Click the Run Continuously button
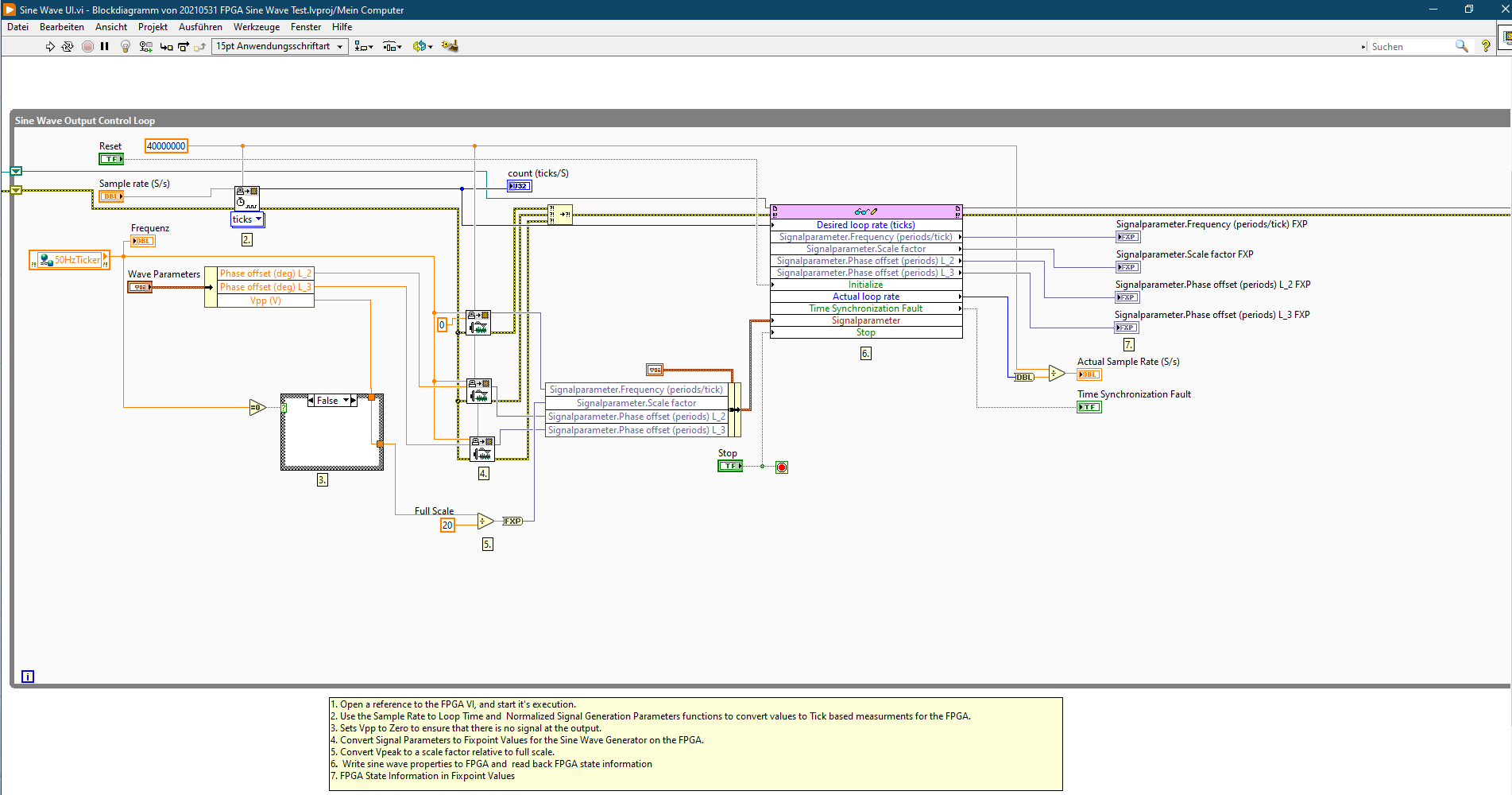Image resolution: width=1512 pixels, height=795 pixels. coord(68,47)
